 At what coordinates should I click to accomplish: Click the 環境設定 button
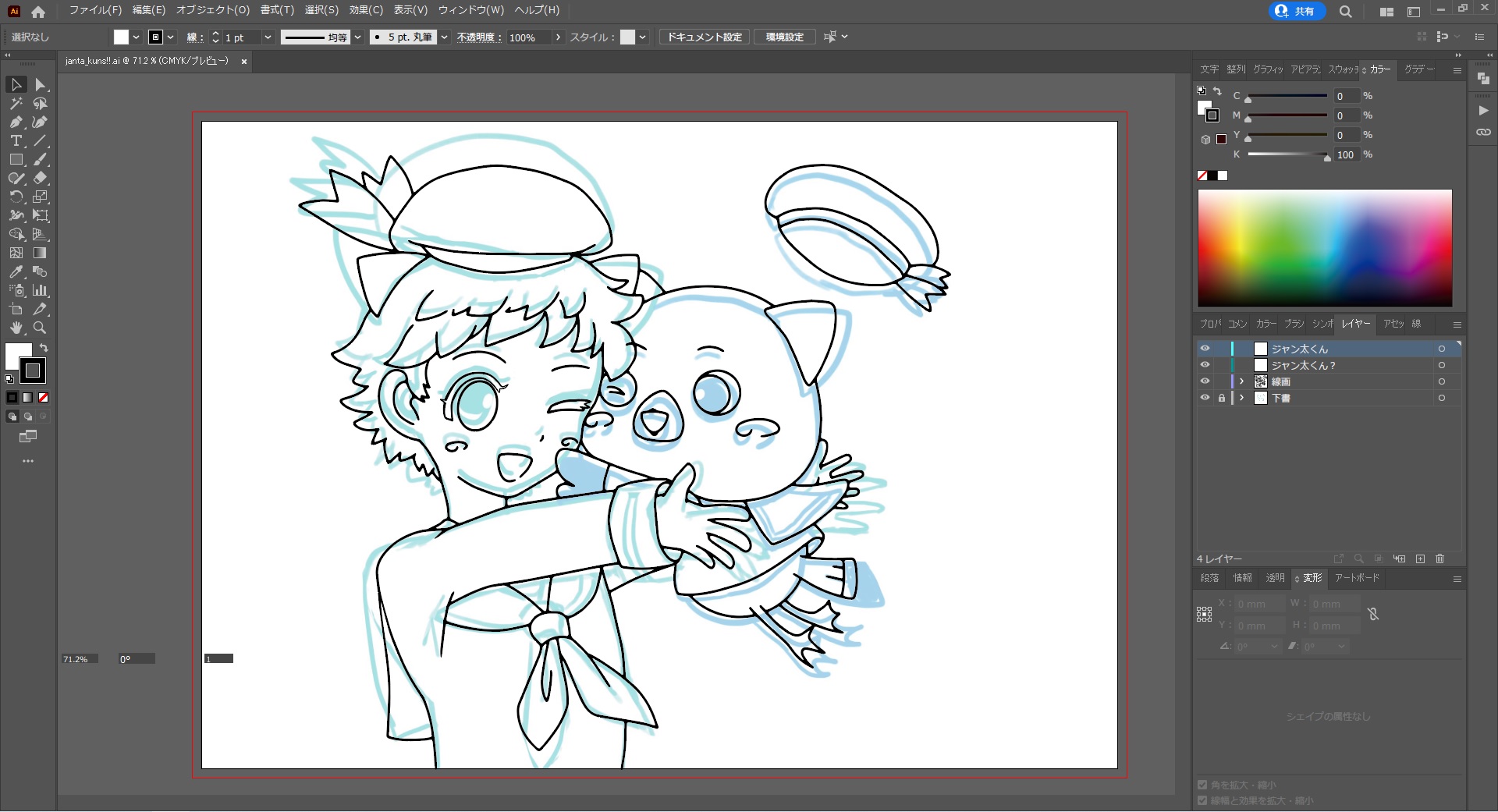tap(784, 37)
